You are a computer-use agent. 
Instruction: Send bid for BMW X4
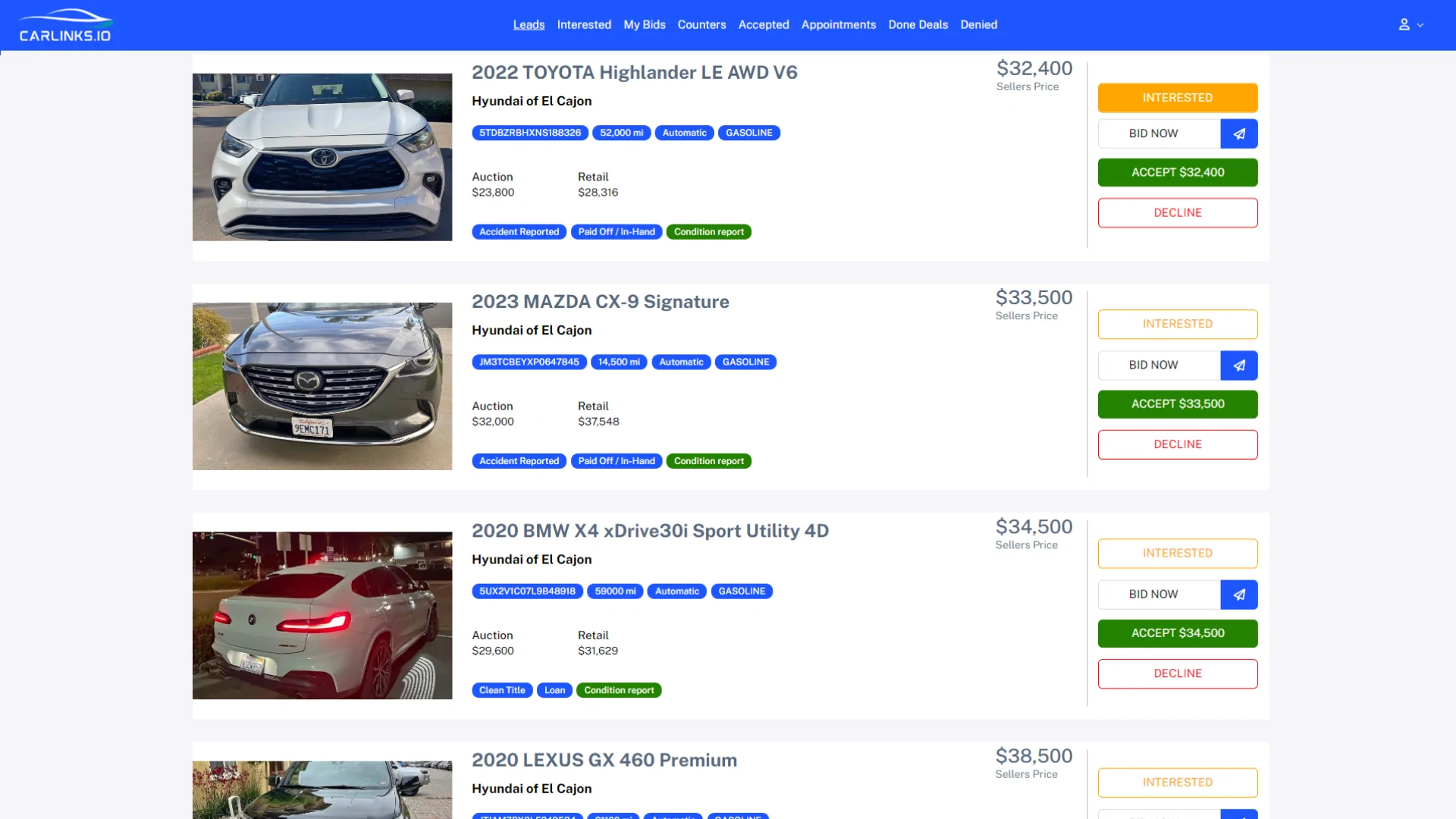pyautogui.click(x=1239, y=595)
